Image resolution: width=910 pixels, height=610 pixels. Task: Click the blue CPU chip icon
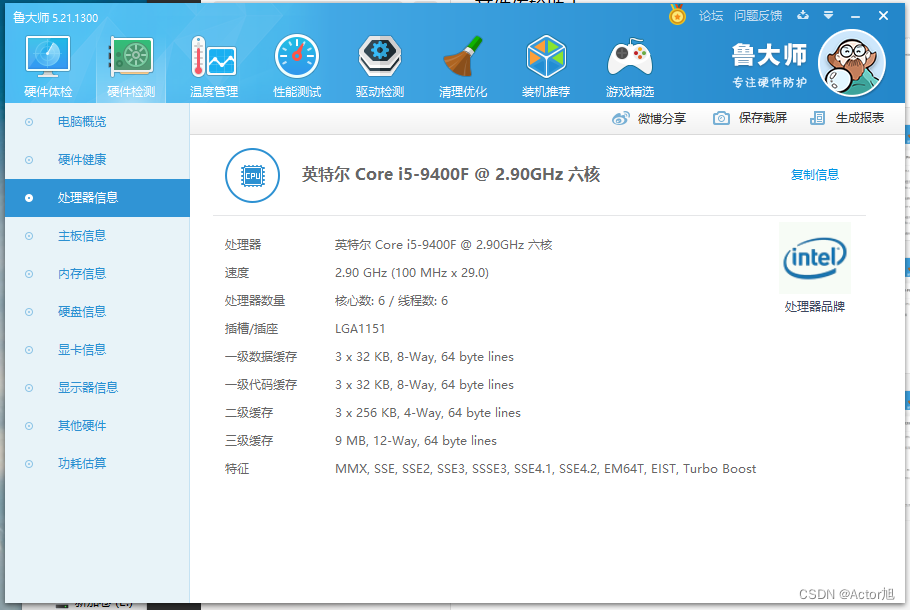coord(252,175)
